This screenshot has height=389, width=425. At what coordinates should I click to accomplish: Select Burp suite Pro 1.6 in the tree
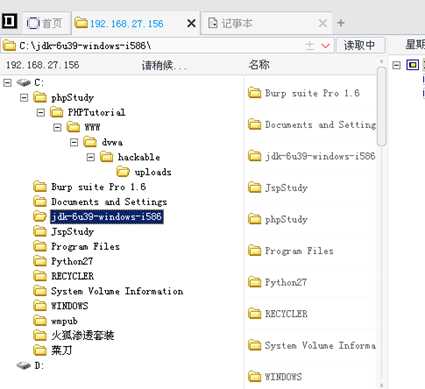[90, 187]
